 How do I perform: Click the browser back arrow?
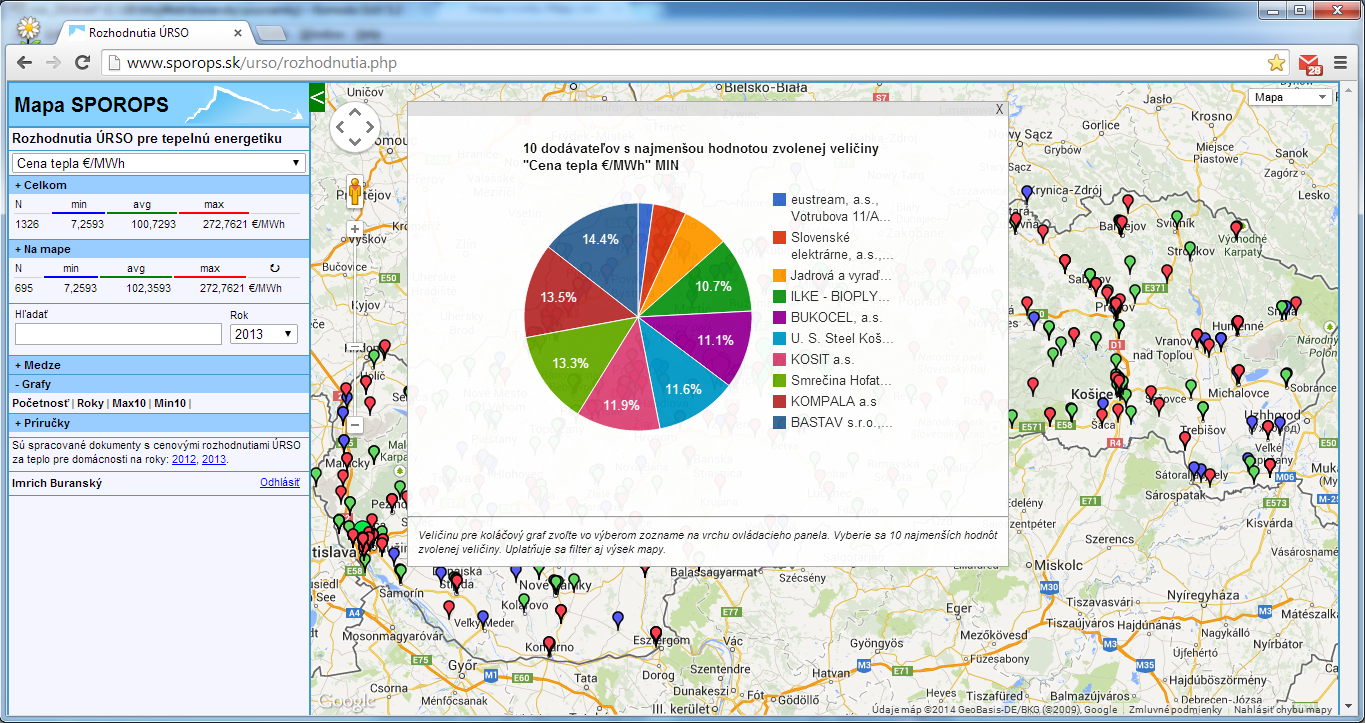coord(23,61)
